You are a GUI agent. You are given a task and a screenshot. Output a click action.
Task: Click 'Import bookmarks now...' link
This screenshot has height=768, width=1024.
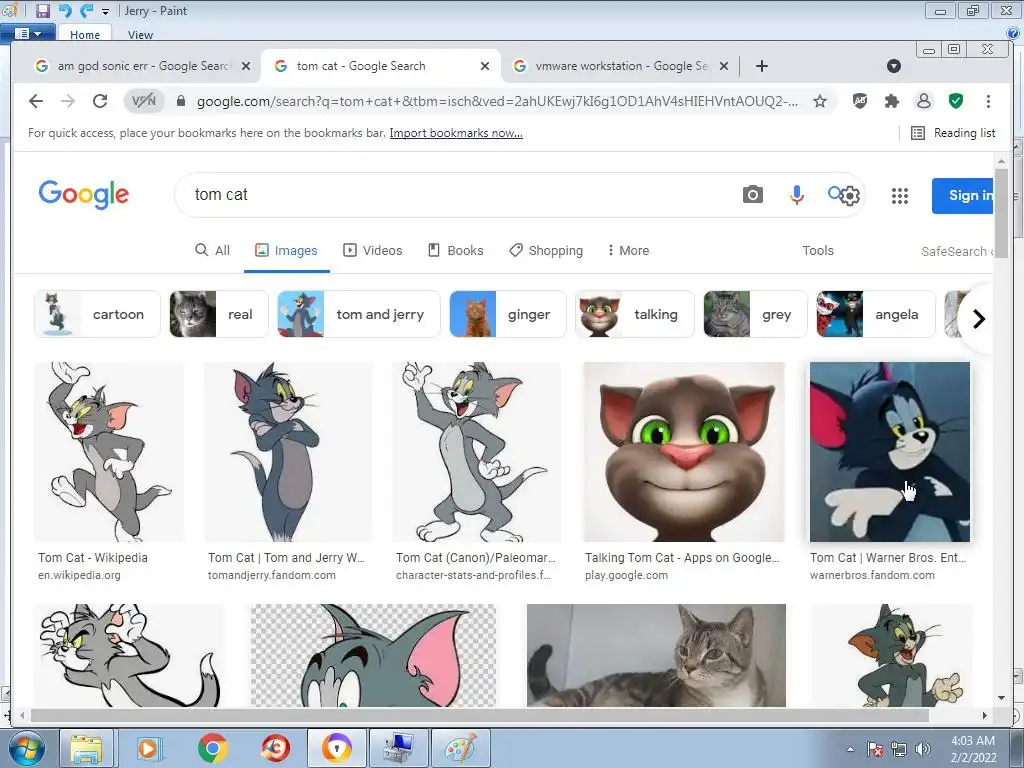point(456,133)
